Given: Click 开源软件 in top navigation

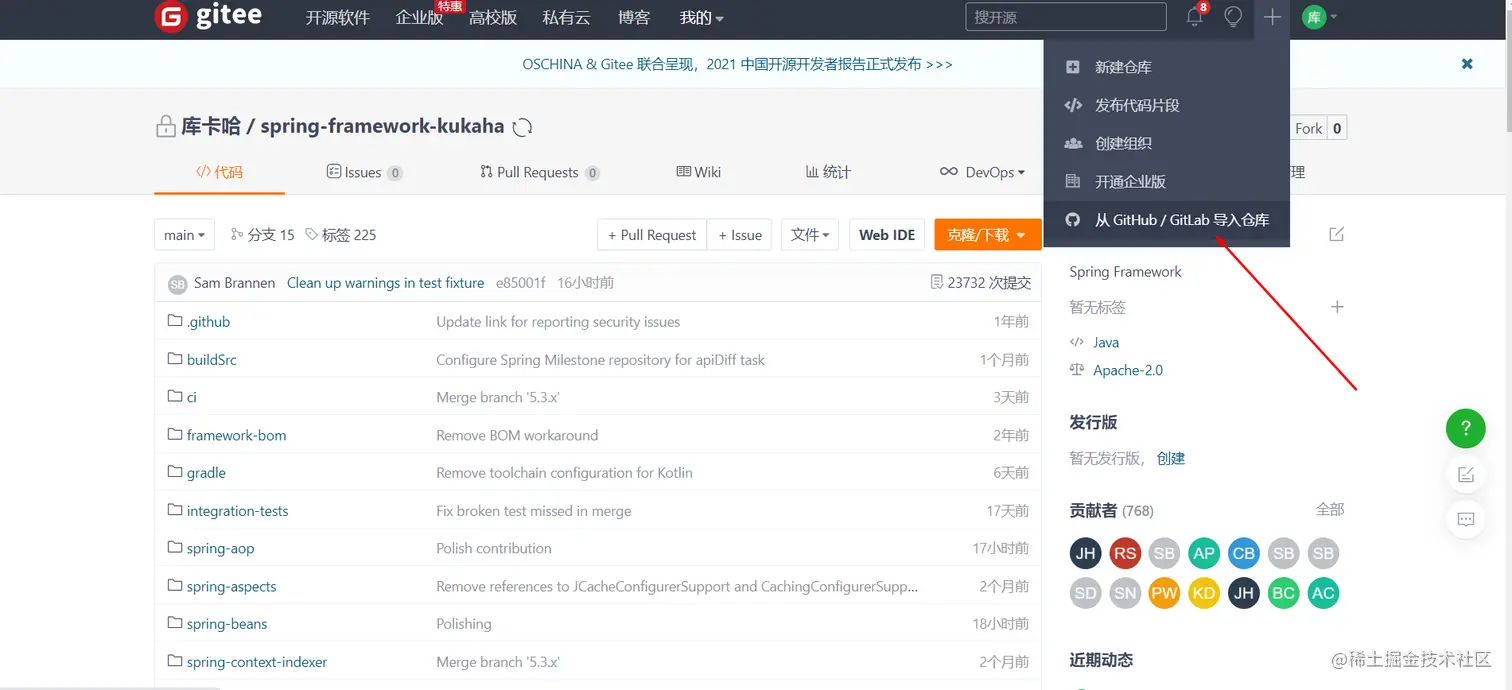Looking at the screenshot, I should [x=337, y=17].
